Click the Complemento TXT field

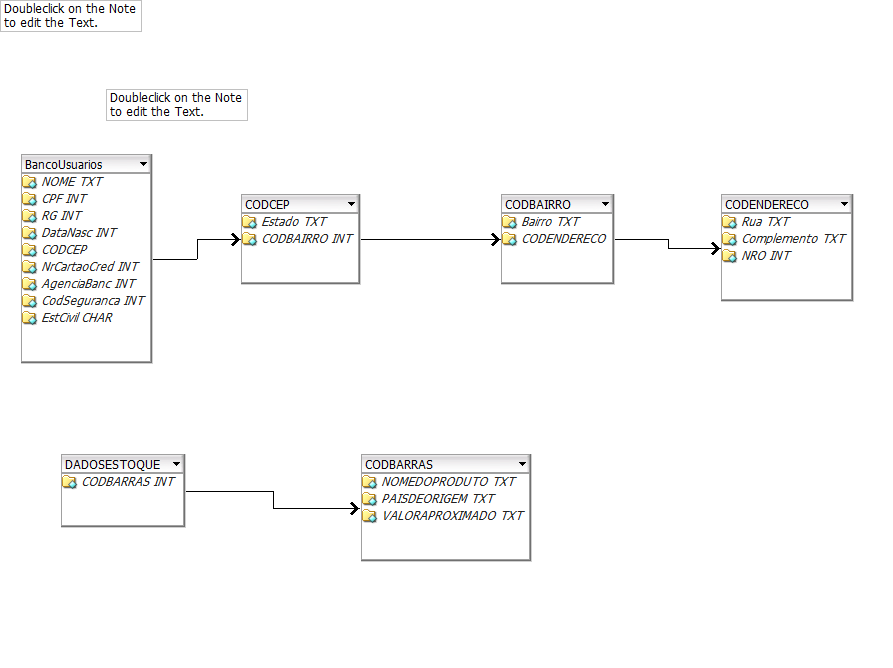pyautogui.click(x=793, y=239)
